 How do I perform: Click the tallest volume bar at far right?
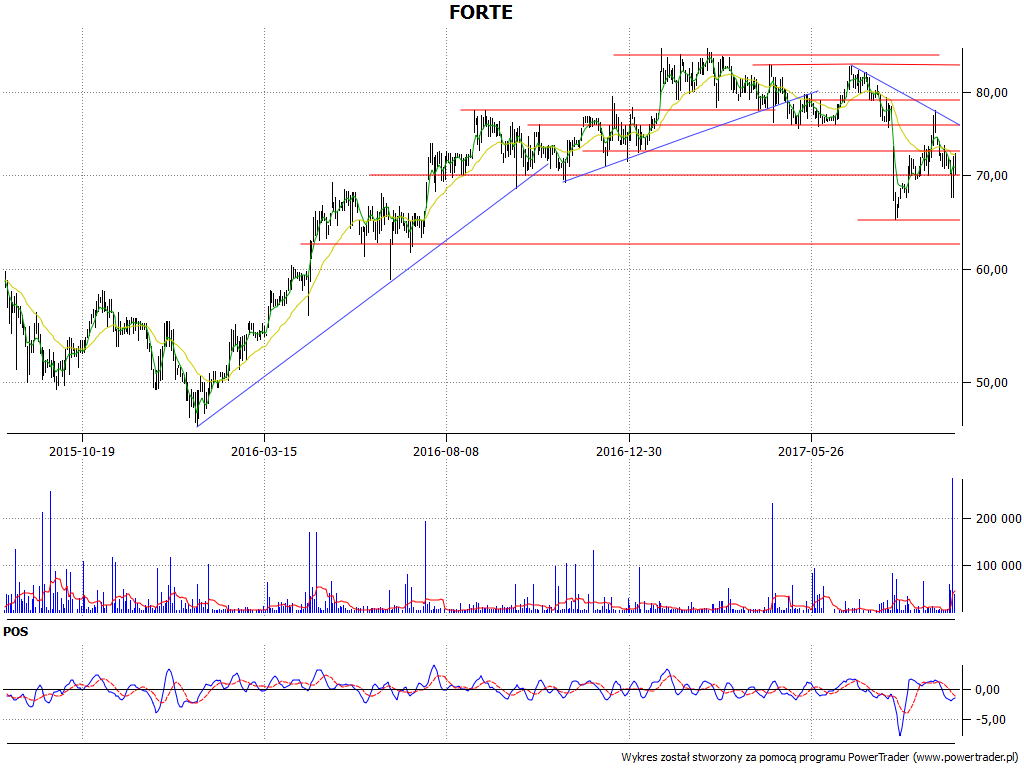tap(952, 545)
